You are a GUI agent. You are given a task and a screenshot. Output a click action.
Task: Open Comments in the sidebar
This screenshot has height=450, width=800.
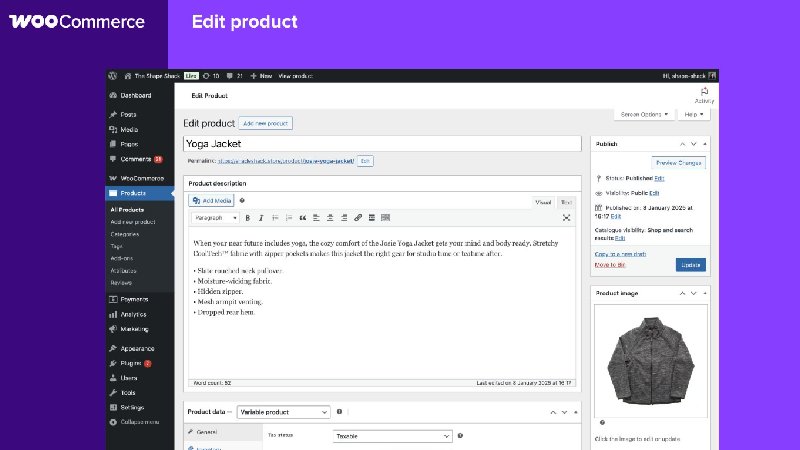(136, 159)
